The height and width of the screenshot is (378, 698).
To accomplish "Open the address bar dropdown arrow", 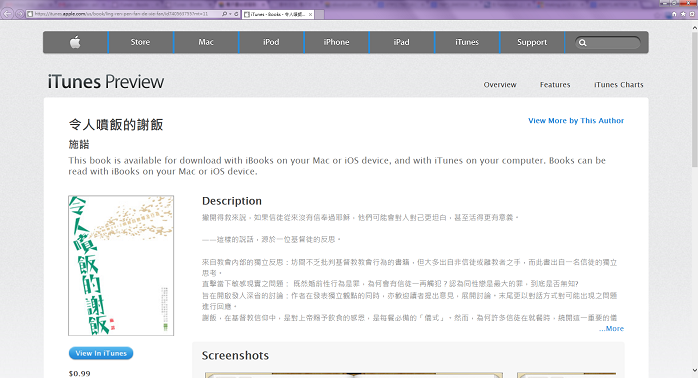I will coord(230,14).
